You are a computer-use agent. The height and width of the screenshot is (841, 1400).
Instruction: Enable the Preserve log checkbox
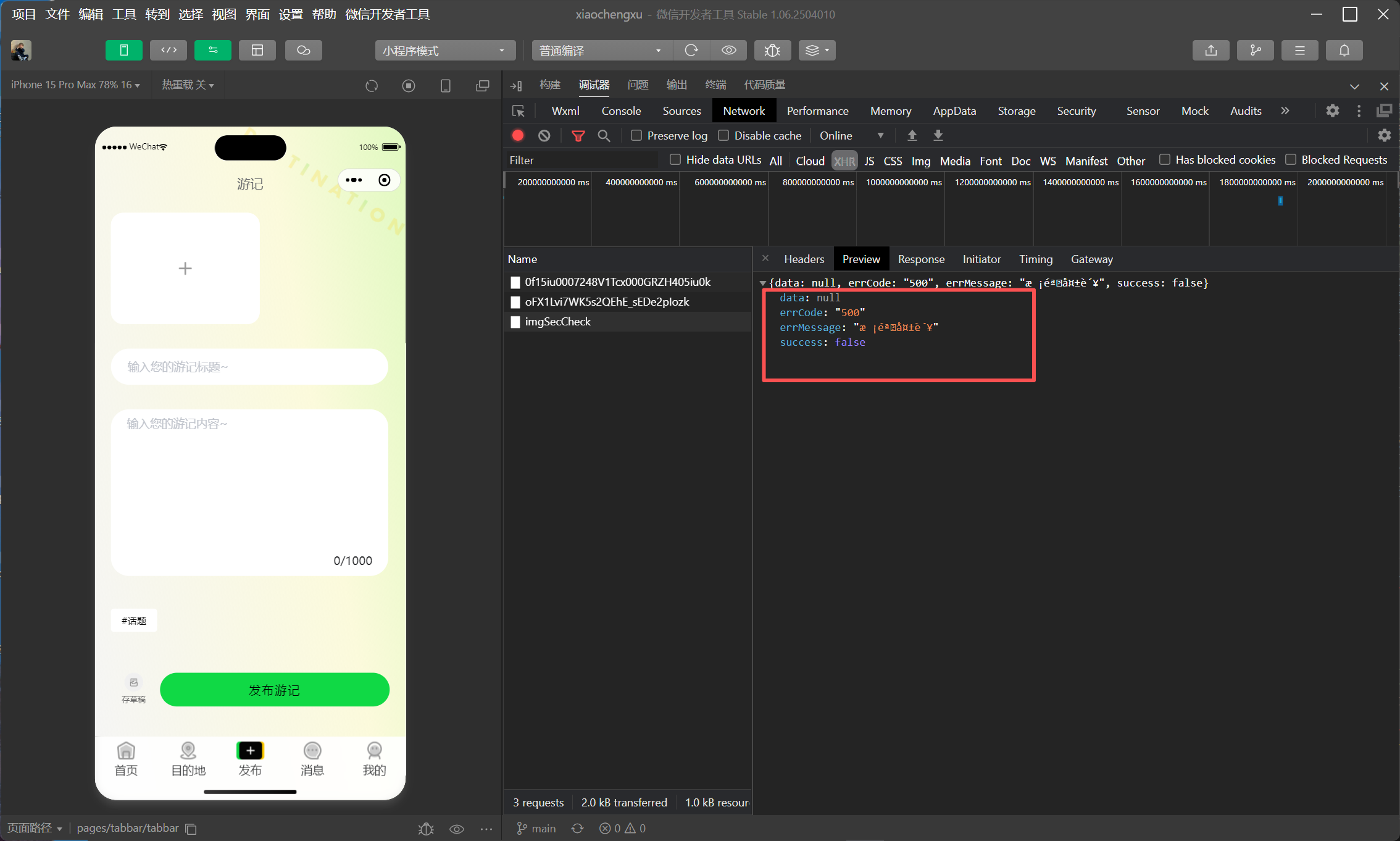tap(636, 135)
